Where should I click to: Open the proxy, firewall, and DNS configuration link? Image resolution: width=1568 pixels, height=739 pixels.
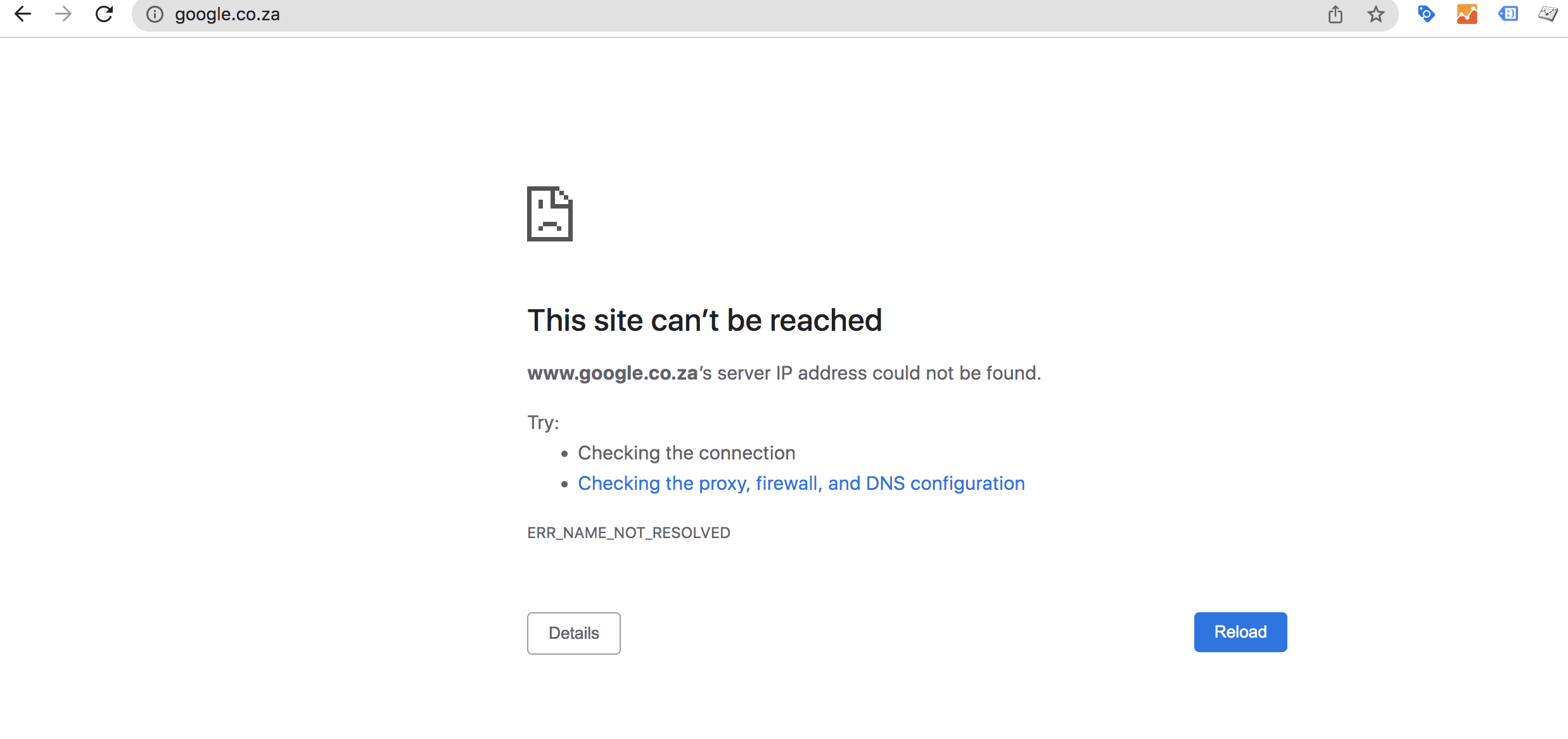pos(801,483)
